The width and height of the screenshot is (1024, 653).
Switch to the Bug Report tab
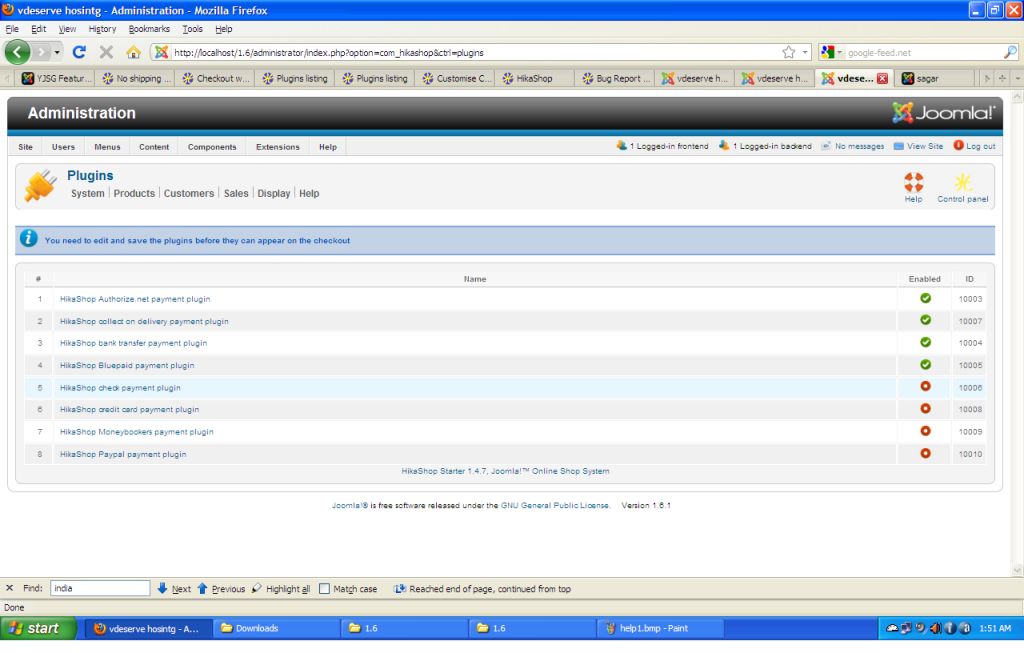pos(614,78)
